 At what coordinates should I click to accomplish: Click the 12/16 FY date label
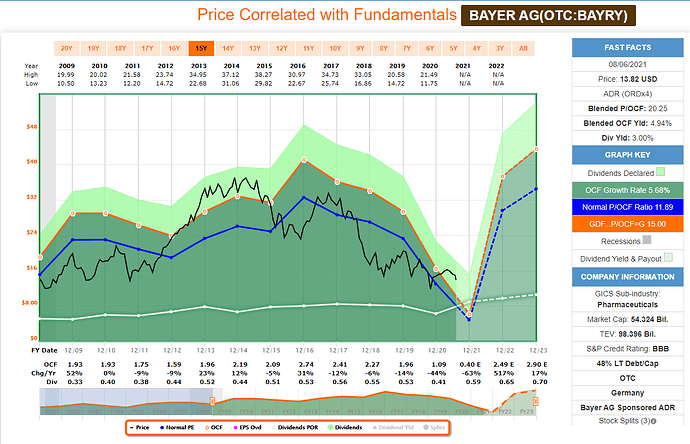coord(305,351)
